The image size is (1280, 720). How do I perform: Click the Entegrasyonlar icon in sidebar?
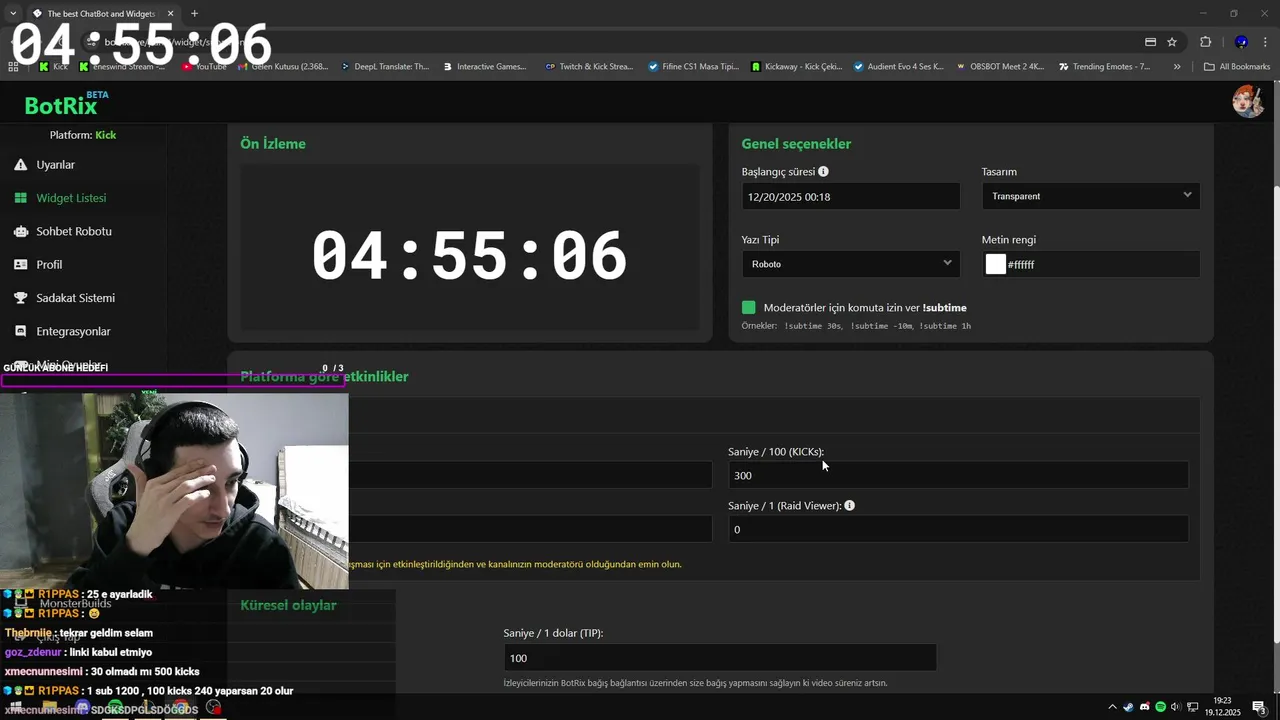pyautogui.click(x=20, y=331)
